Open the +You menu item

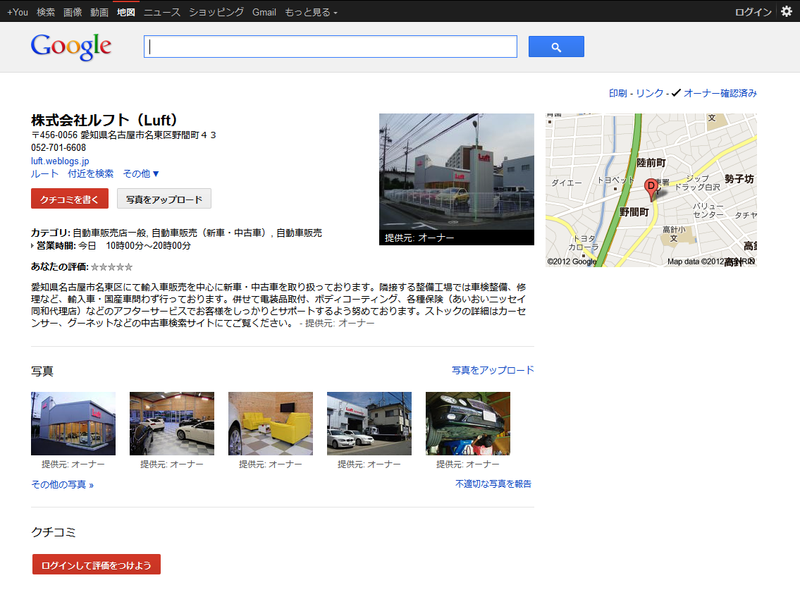pyautogui.click(x=17, y=12)
